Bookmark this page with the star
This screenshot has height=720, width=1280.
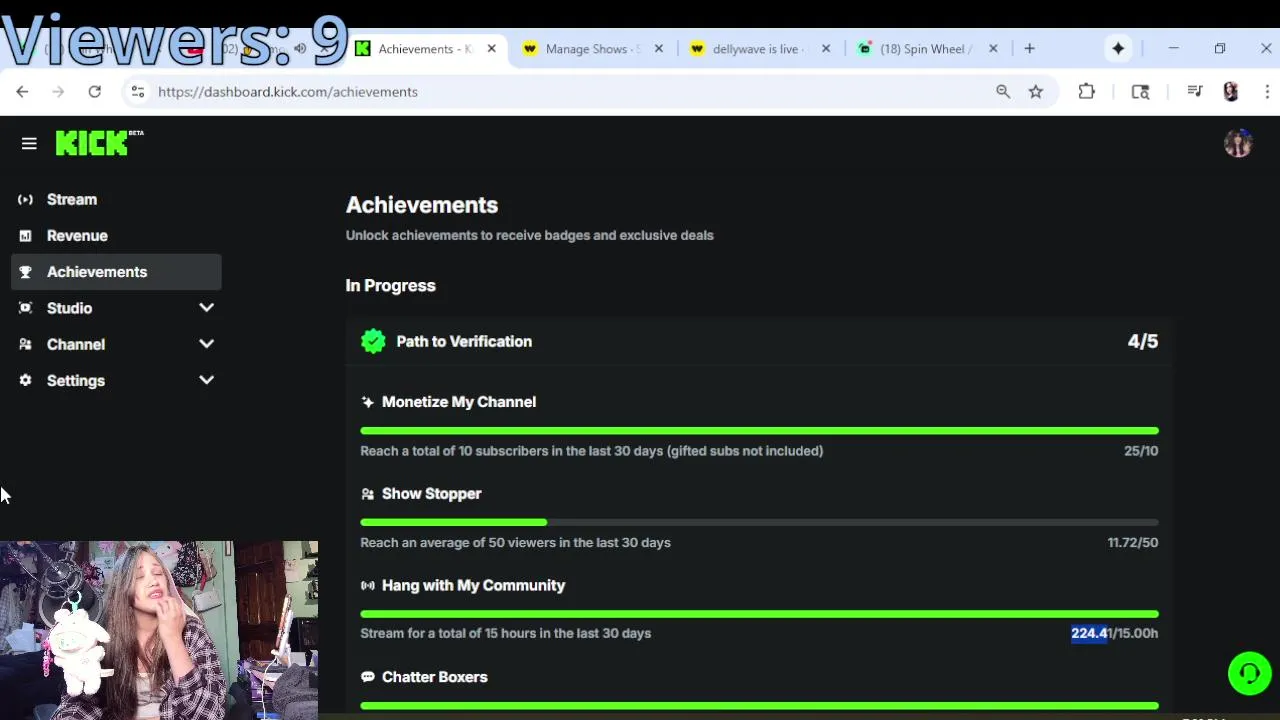(1036, 92)
